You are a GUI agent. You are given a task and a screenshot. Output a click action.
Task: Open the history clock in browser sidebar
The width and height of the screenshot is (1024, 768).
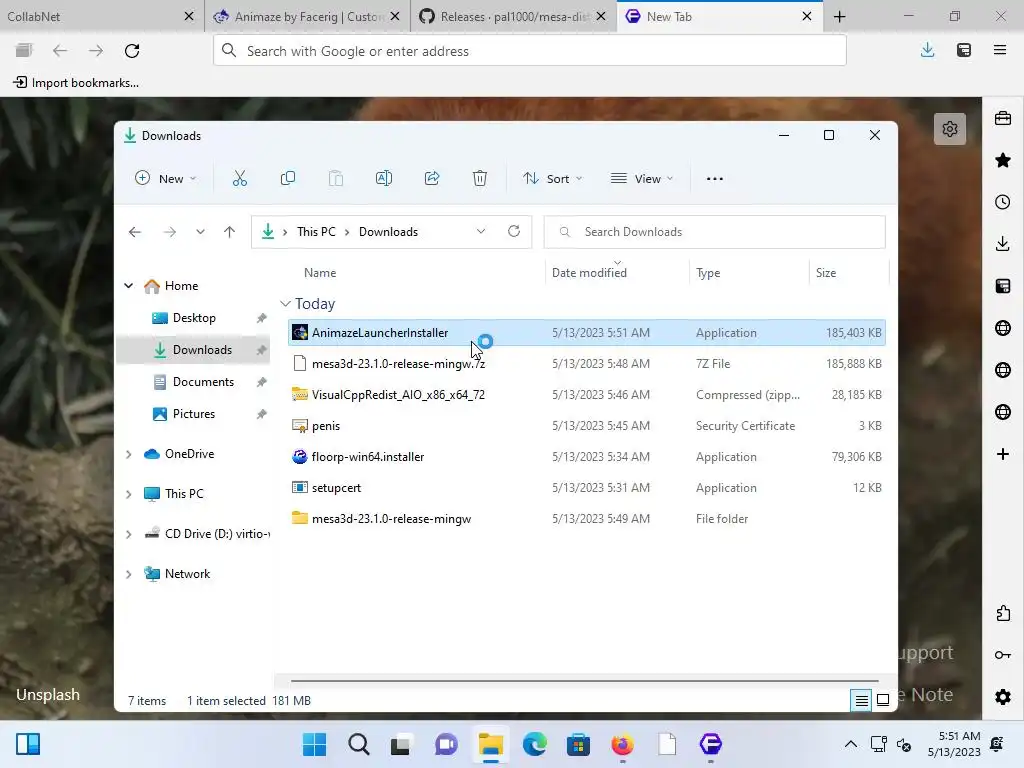(1003, 202)
